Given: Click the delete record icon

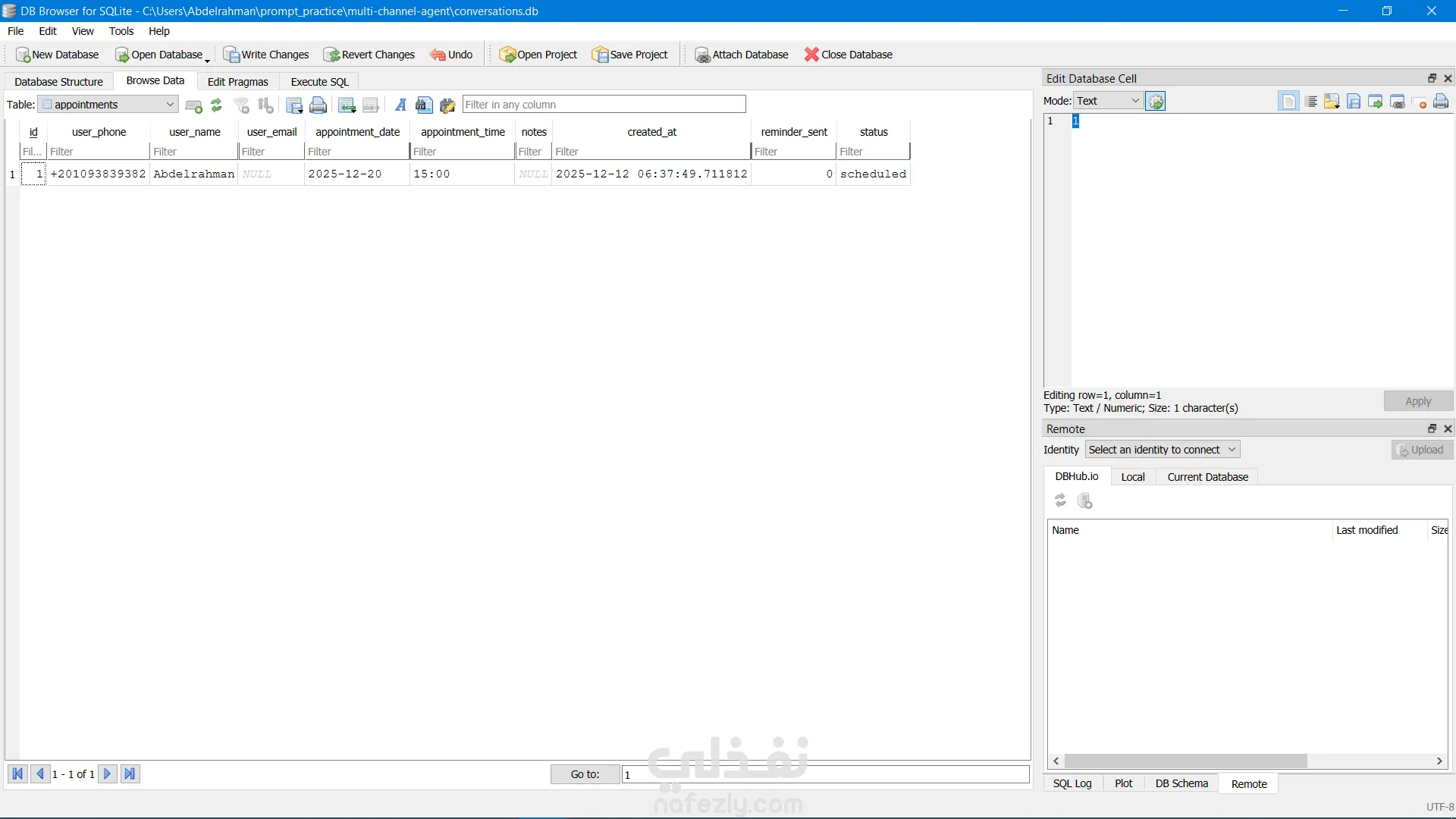Looking at the screenshot, I should pyautogui.click(x=371, y=105).
